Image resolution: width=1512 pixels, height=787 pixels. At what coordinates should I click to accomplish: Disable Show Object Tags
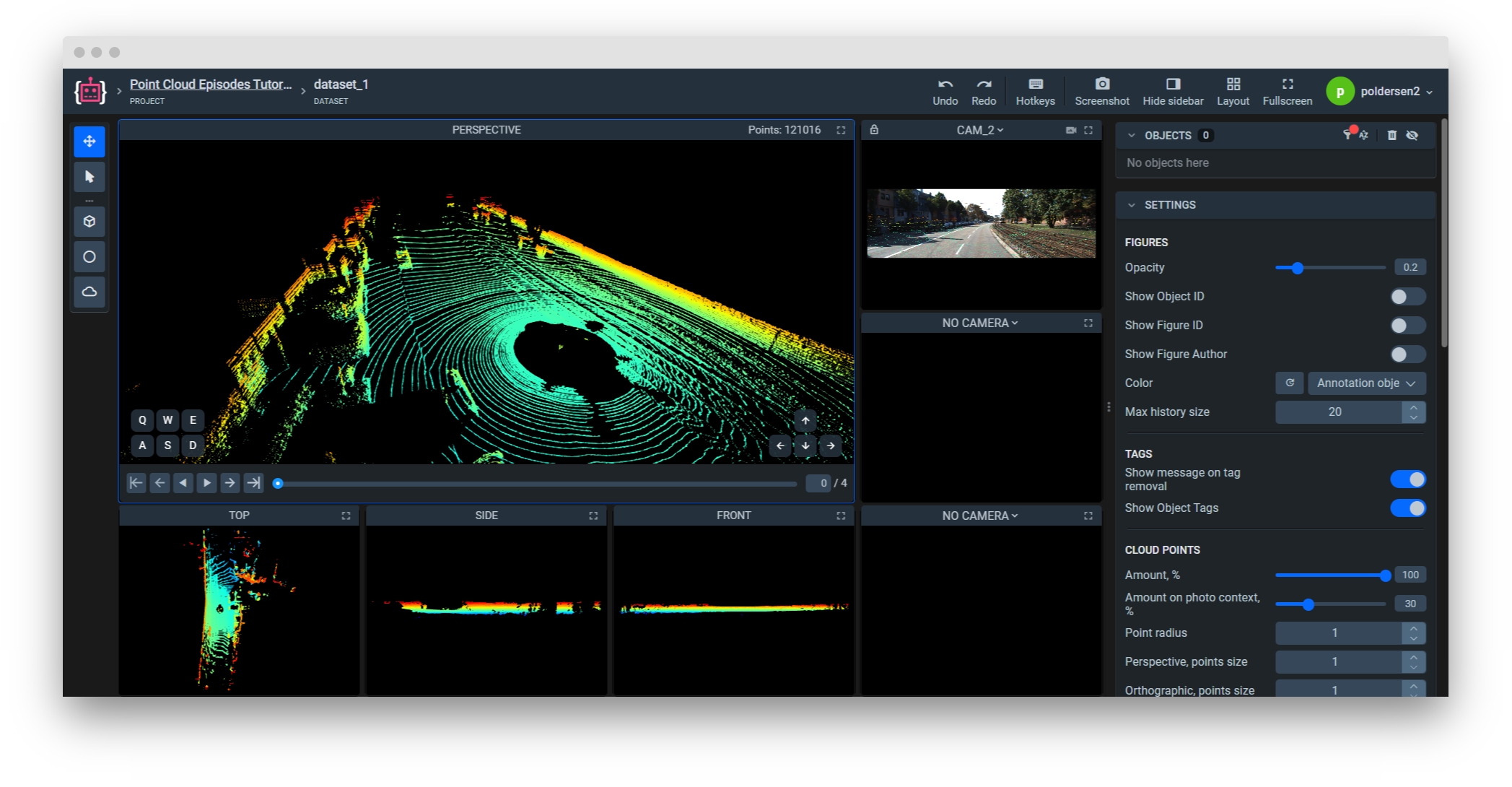tap(1407, 508)
